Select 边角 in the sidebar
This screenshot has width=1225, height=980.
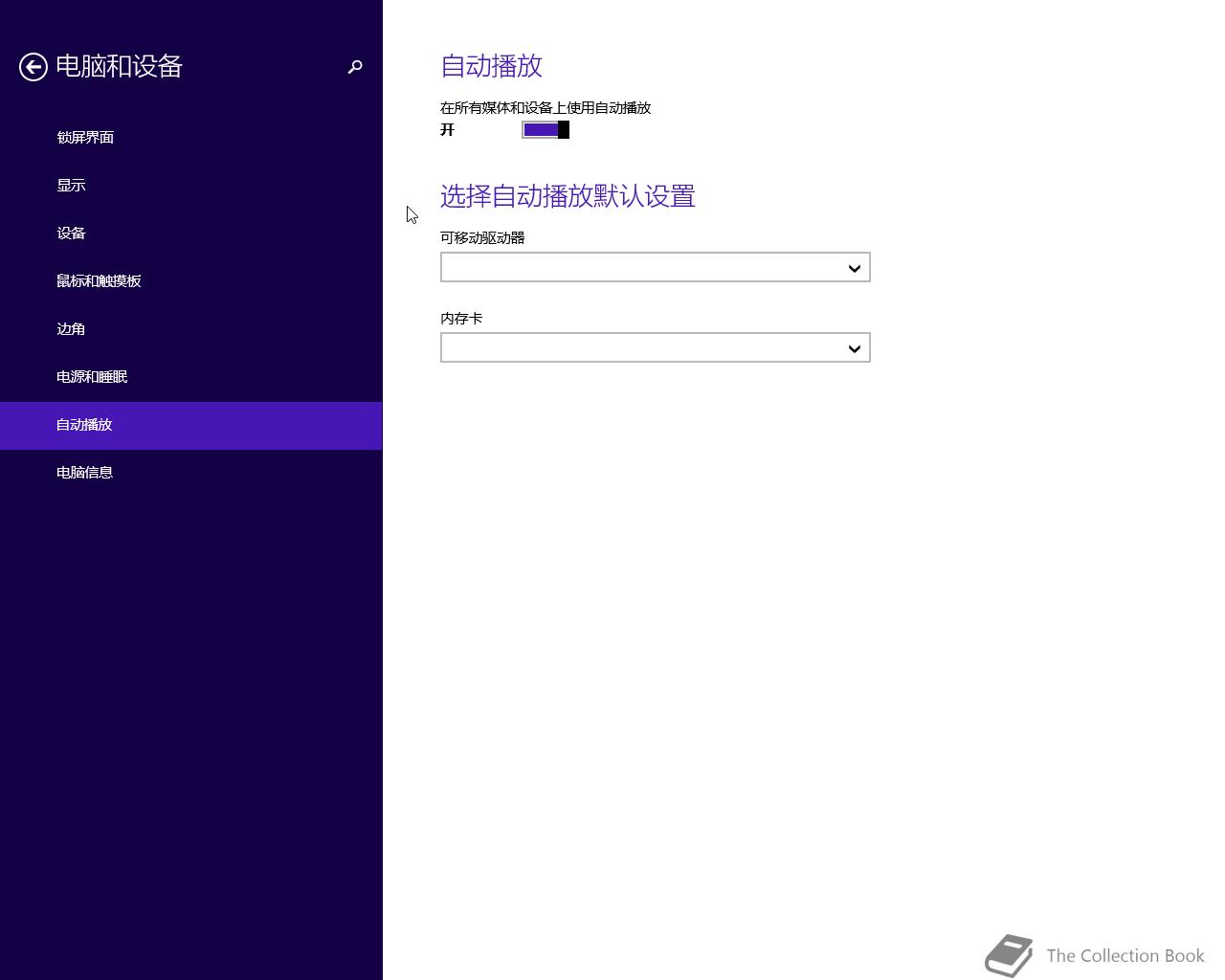tap(191, 329)
